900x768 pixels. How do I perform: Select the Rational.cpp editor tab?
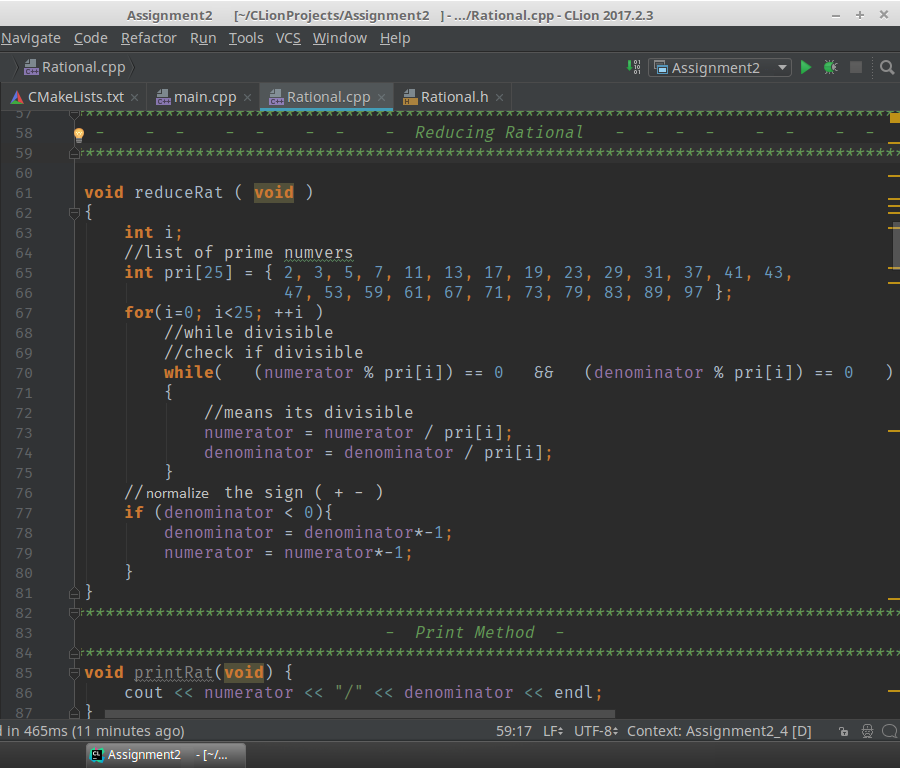[327, 98]
